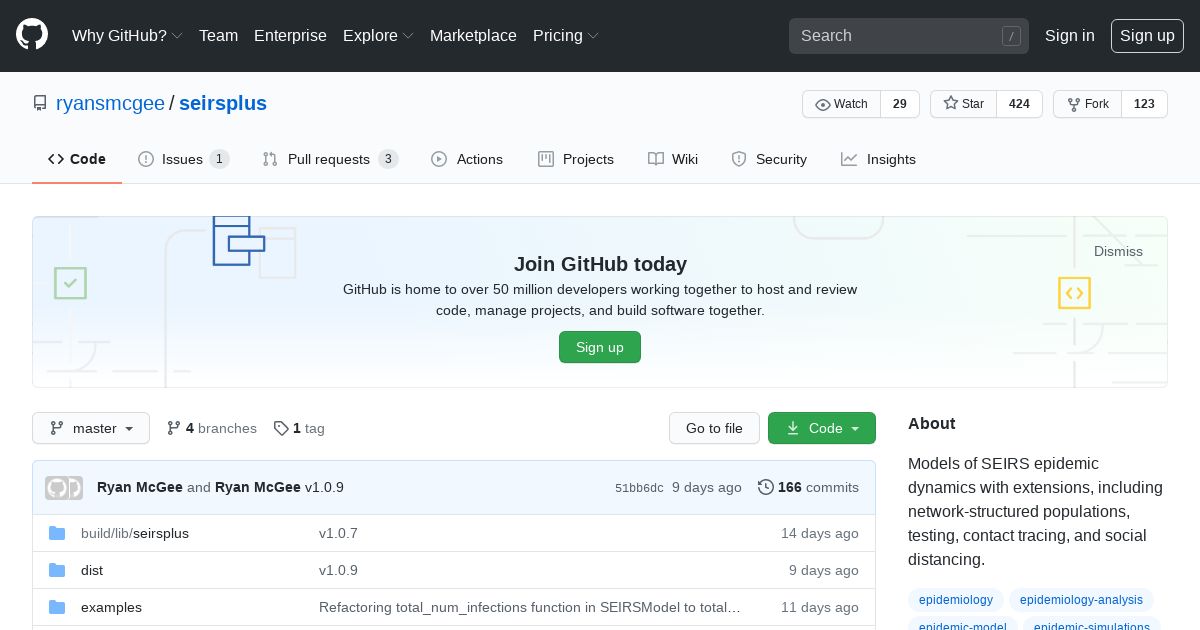Open the v1.0.9 latest commit message

click(324, 487)
